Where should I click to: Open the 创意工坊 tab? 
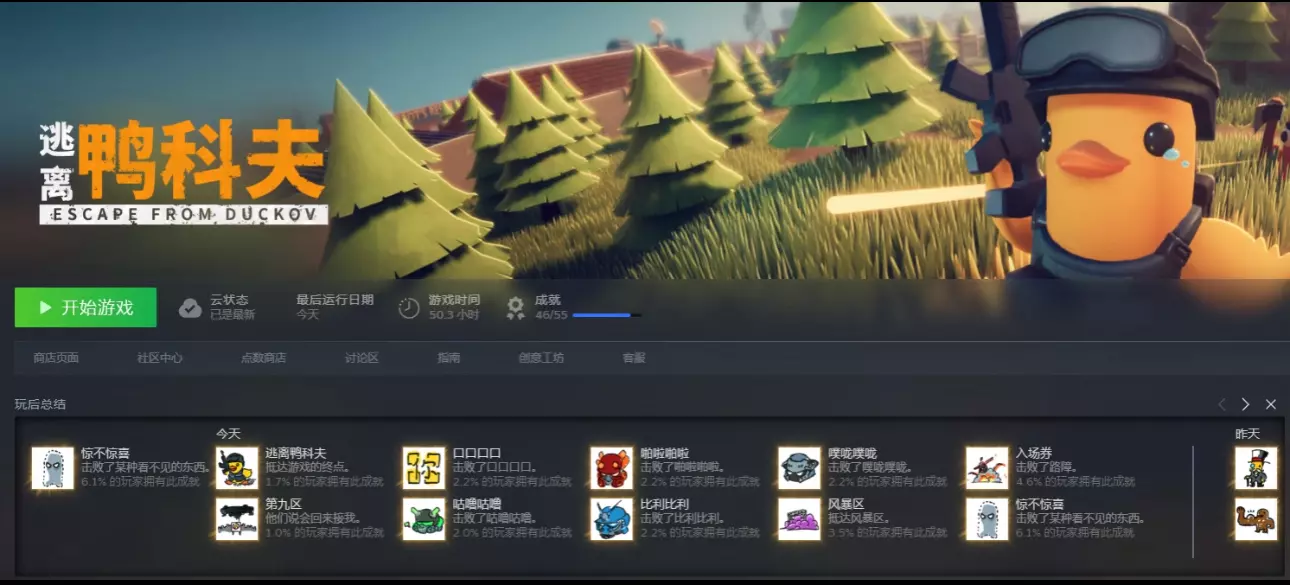(x=541, y=358)
